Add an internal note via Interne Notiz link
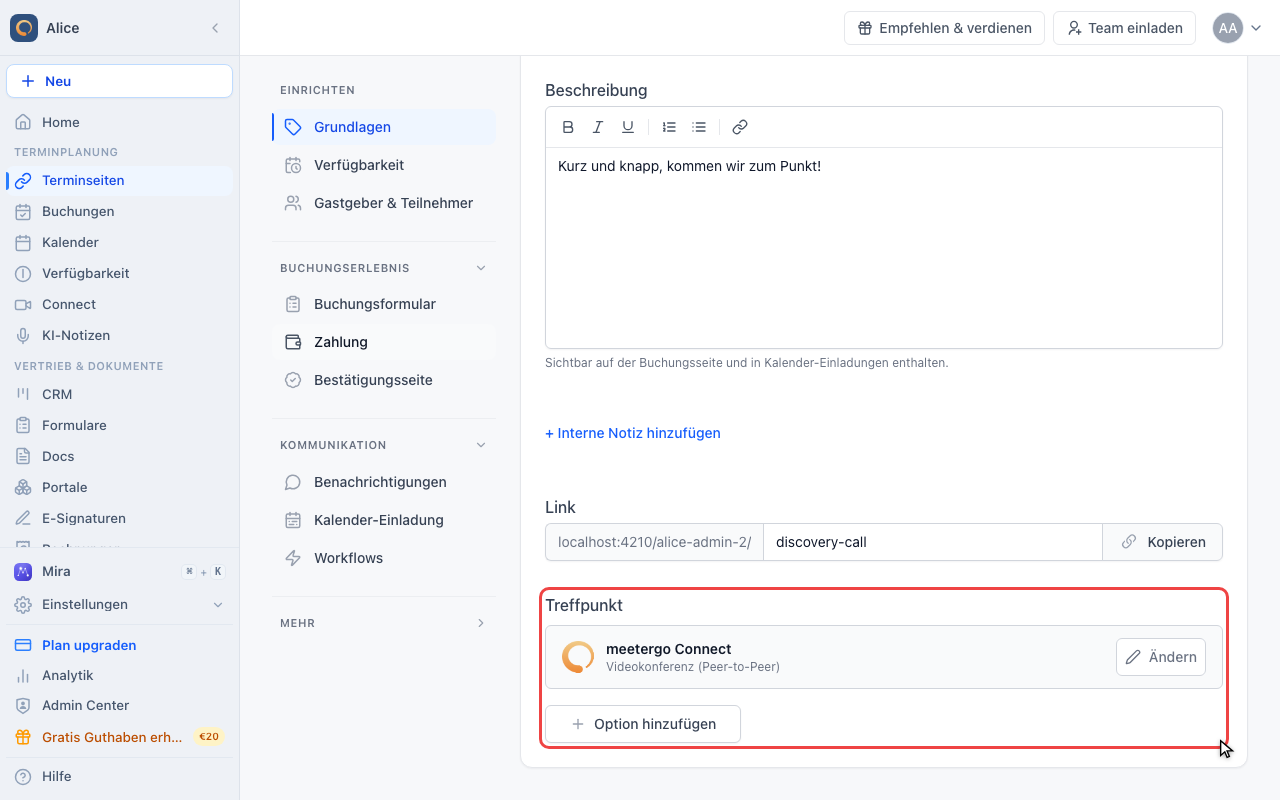1280x800 pixels. pyautogui.click(x=633, y=433)
